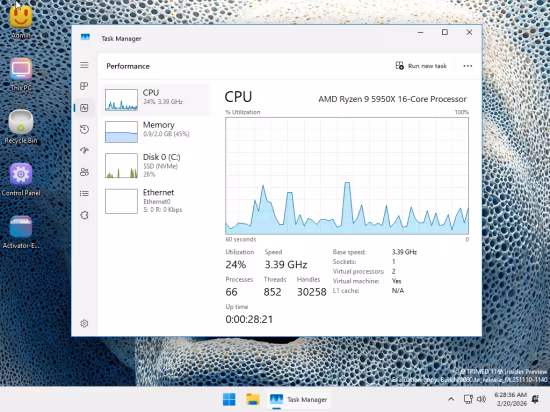Screen dimensions: 550x412
Task: Open the App history page icon
Action: [84, 129]
